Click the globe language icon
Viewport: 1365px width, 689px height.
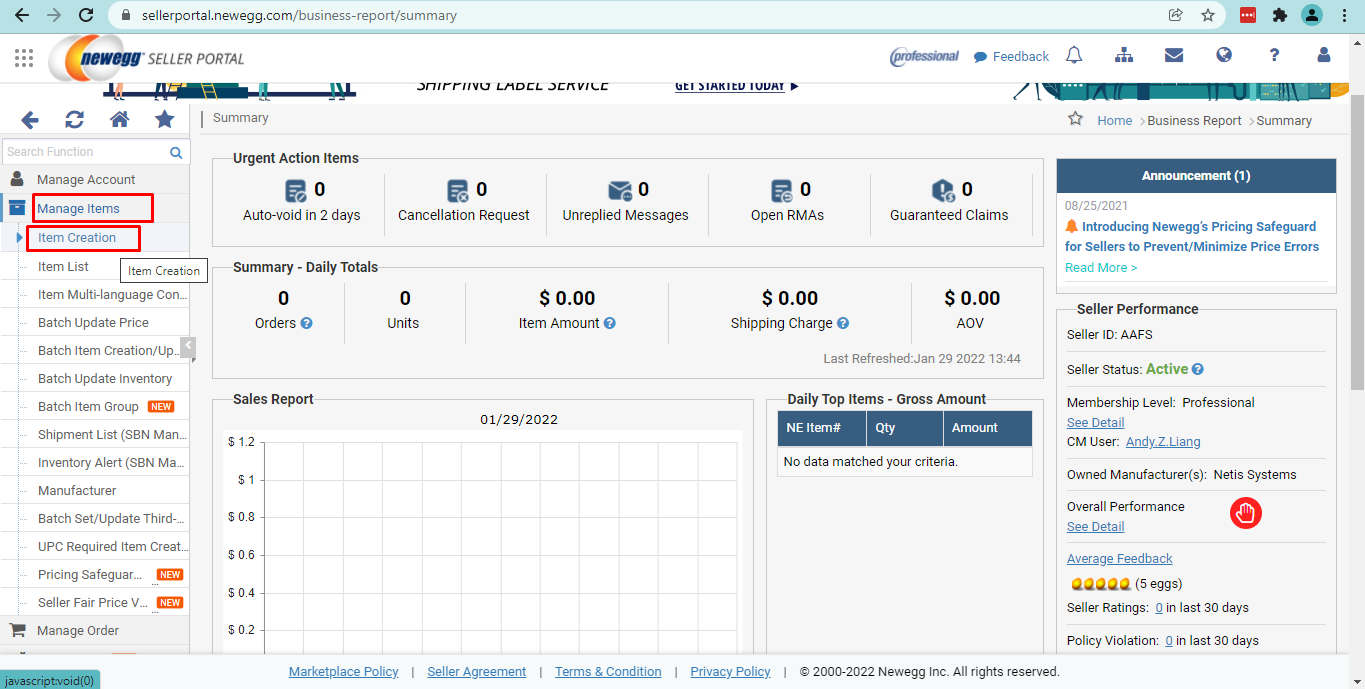coord(1224,56)
